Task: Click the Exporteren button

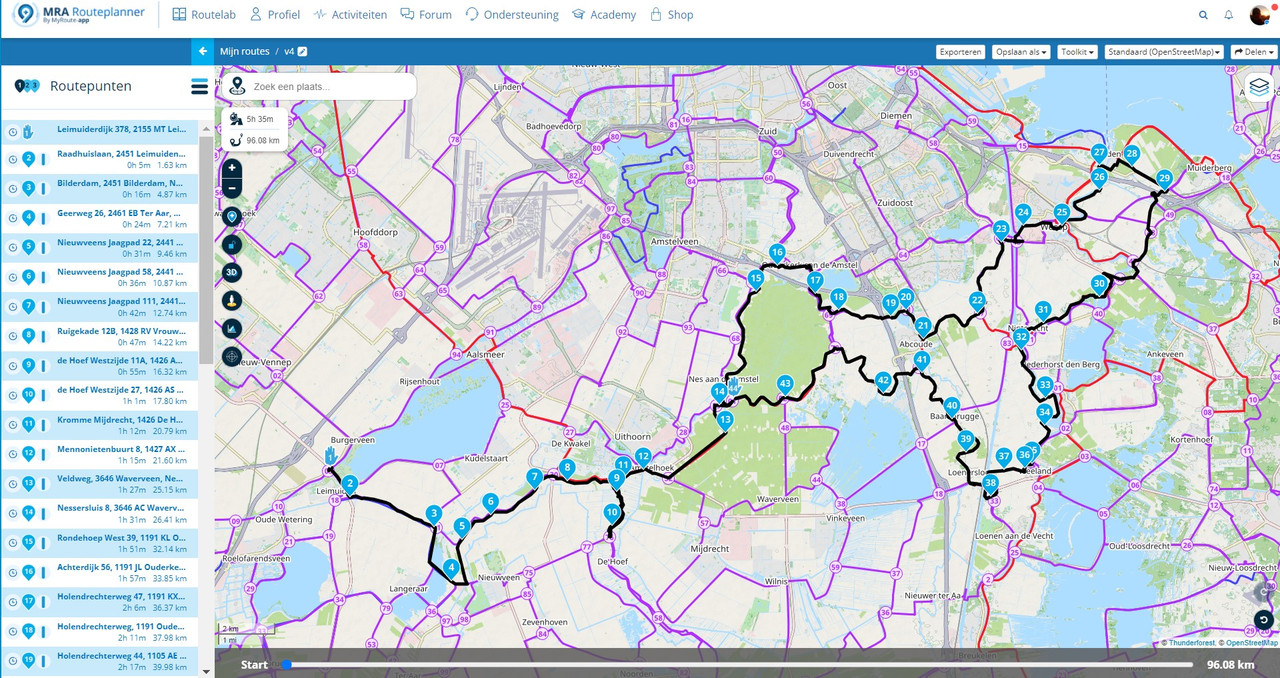Action: 961,51
